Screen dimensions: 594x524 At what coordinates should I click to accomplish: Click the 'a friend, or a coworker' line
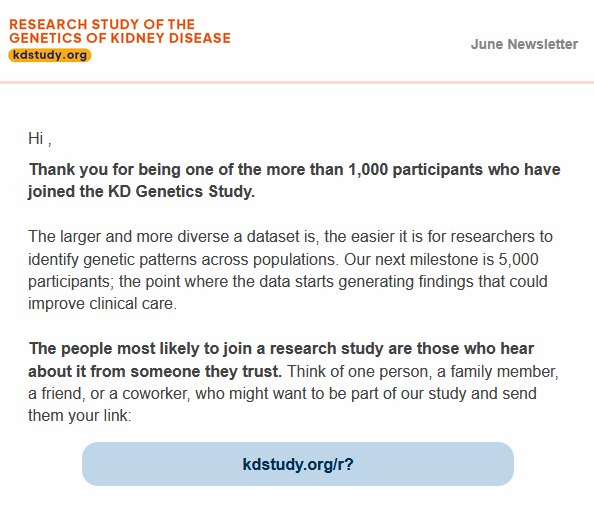pyautogui.click(x=282, y=393)
